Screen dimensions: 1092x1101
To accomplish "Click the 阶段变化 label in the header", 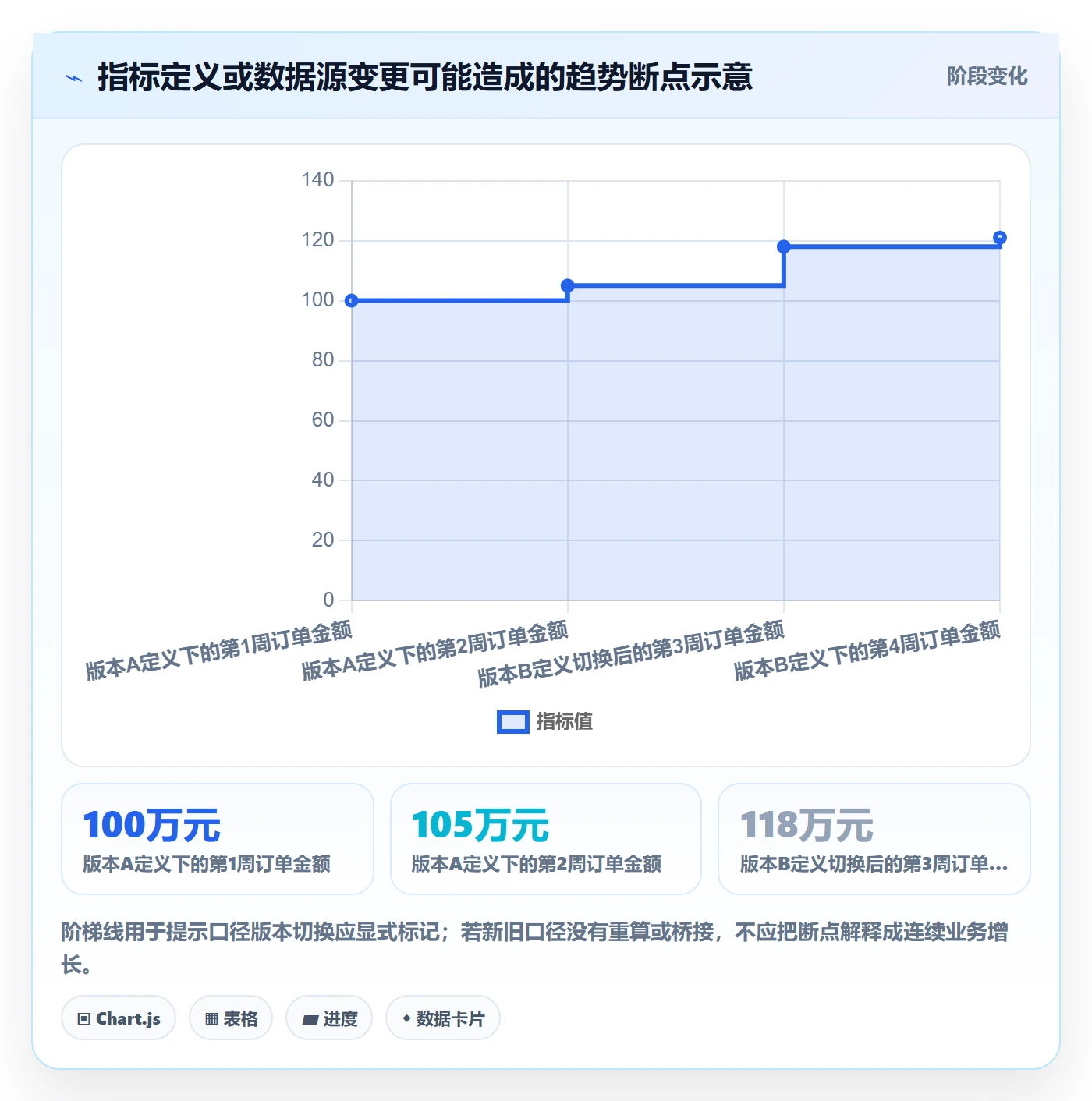I will [x=987, y=76].
